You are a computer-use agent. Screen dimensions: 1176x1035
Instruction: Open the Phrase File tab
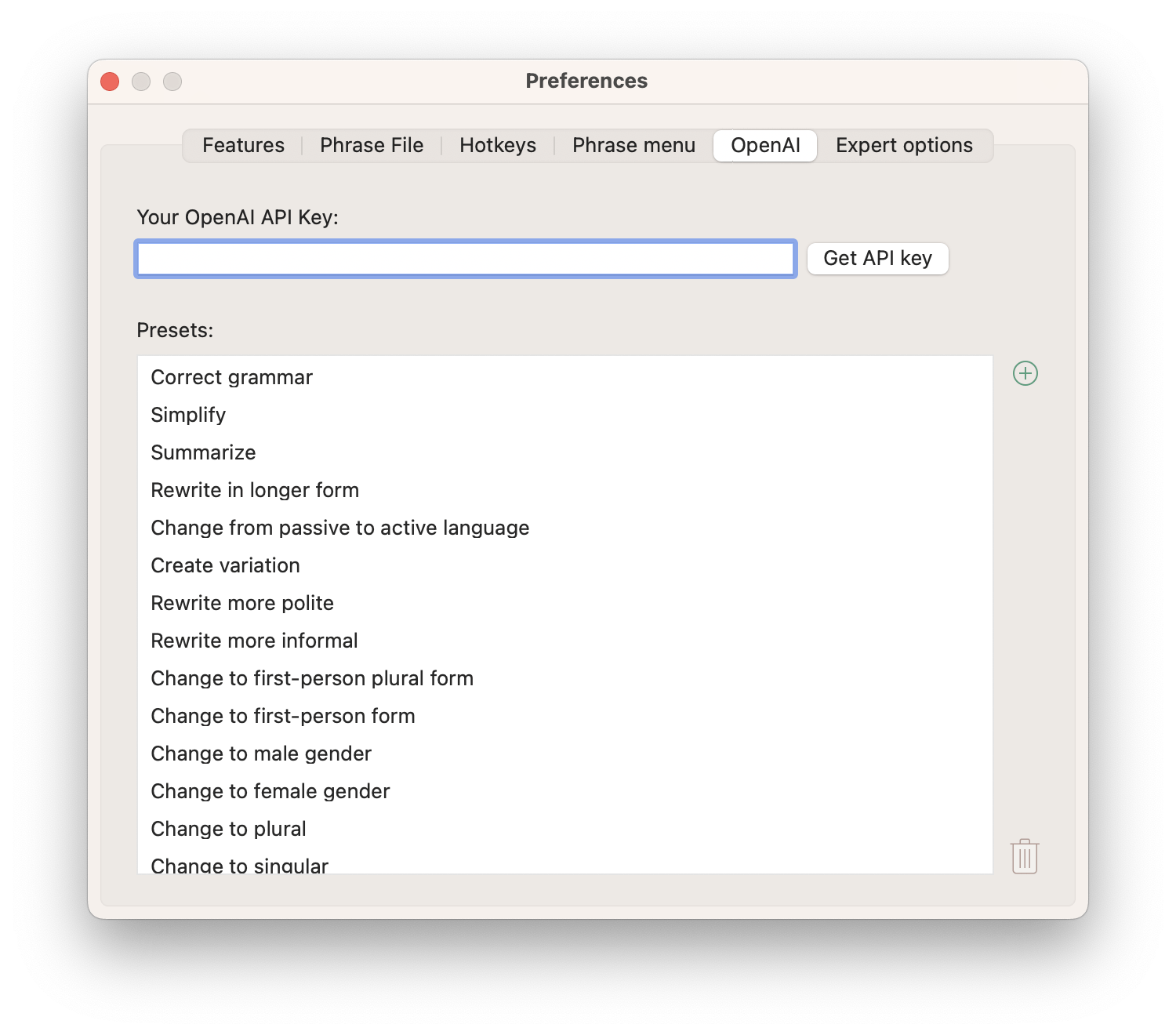pyautogui.click(x=372, y=146)
